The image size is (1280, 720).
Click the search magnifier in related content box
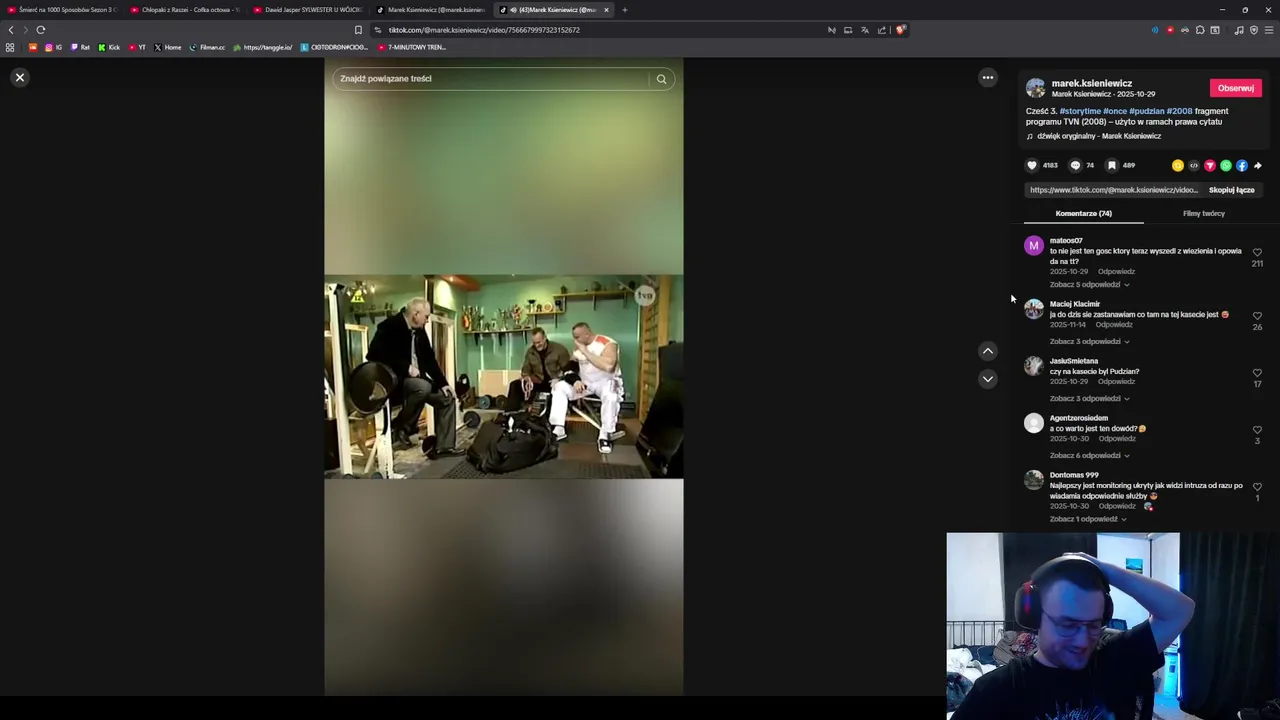click(661, 79)
